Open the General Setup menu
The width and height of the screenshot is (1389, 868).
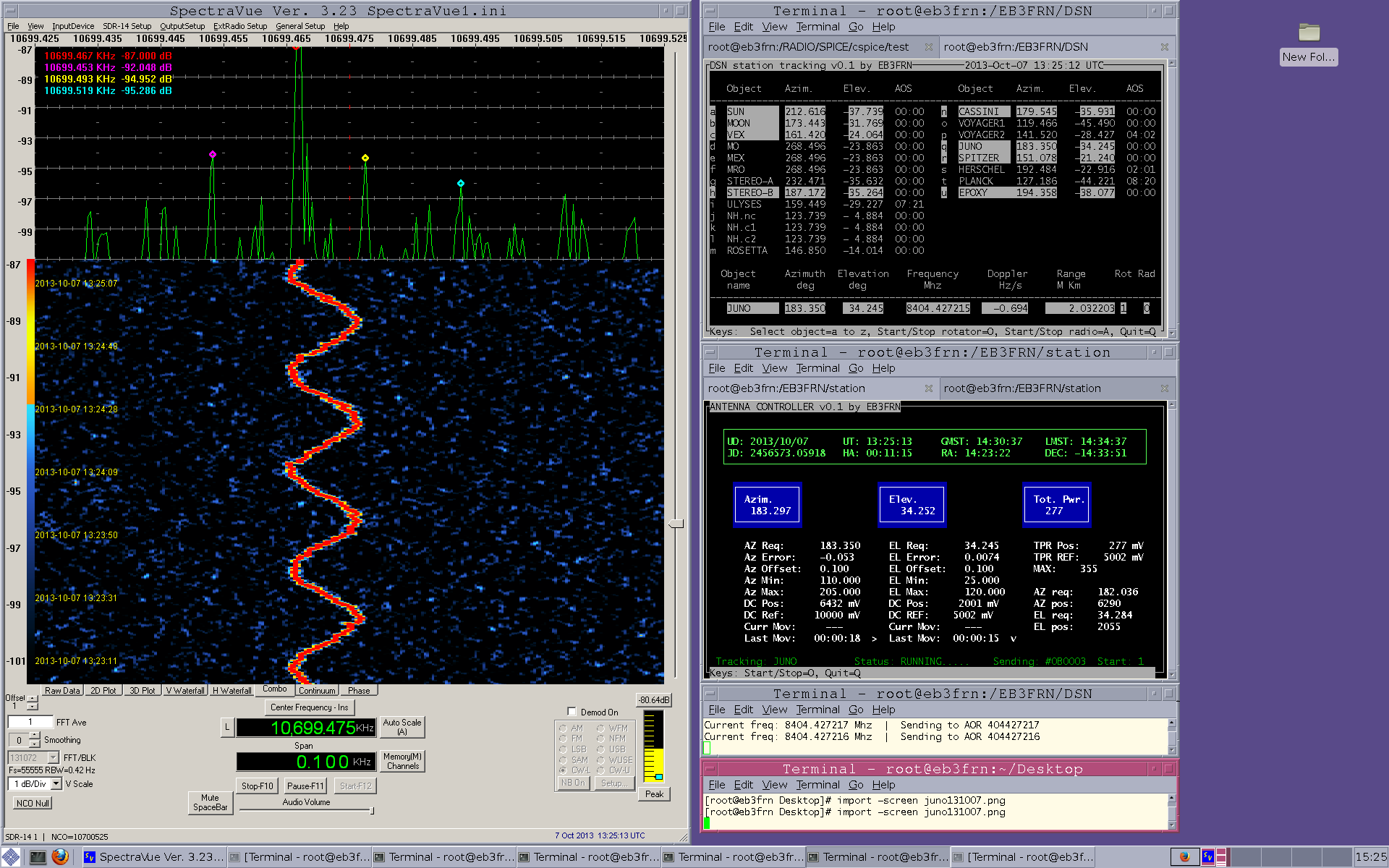(x=300, y=26)
